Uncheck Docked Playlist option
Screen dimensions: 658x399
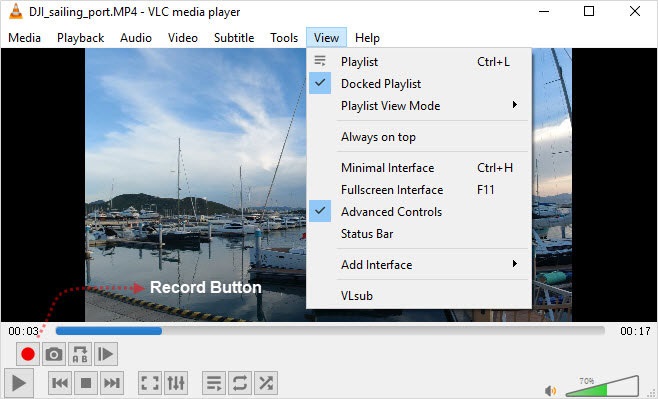click(419, 83)
